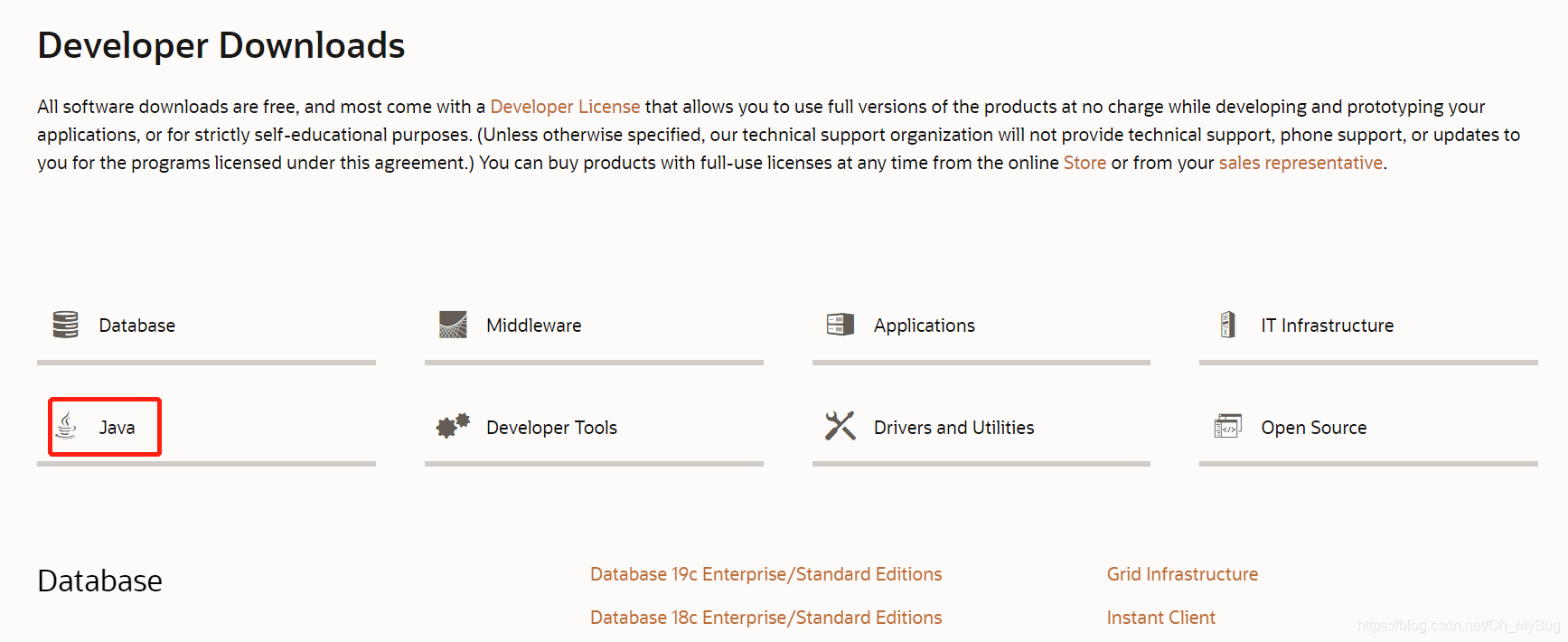Select the IT Infrastructure category tab
1568x642 pixels.
(1368, 326)
